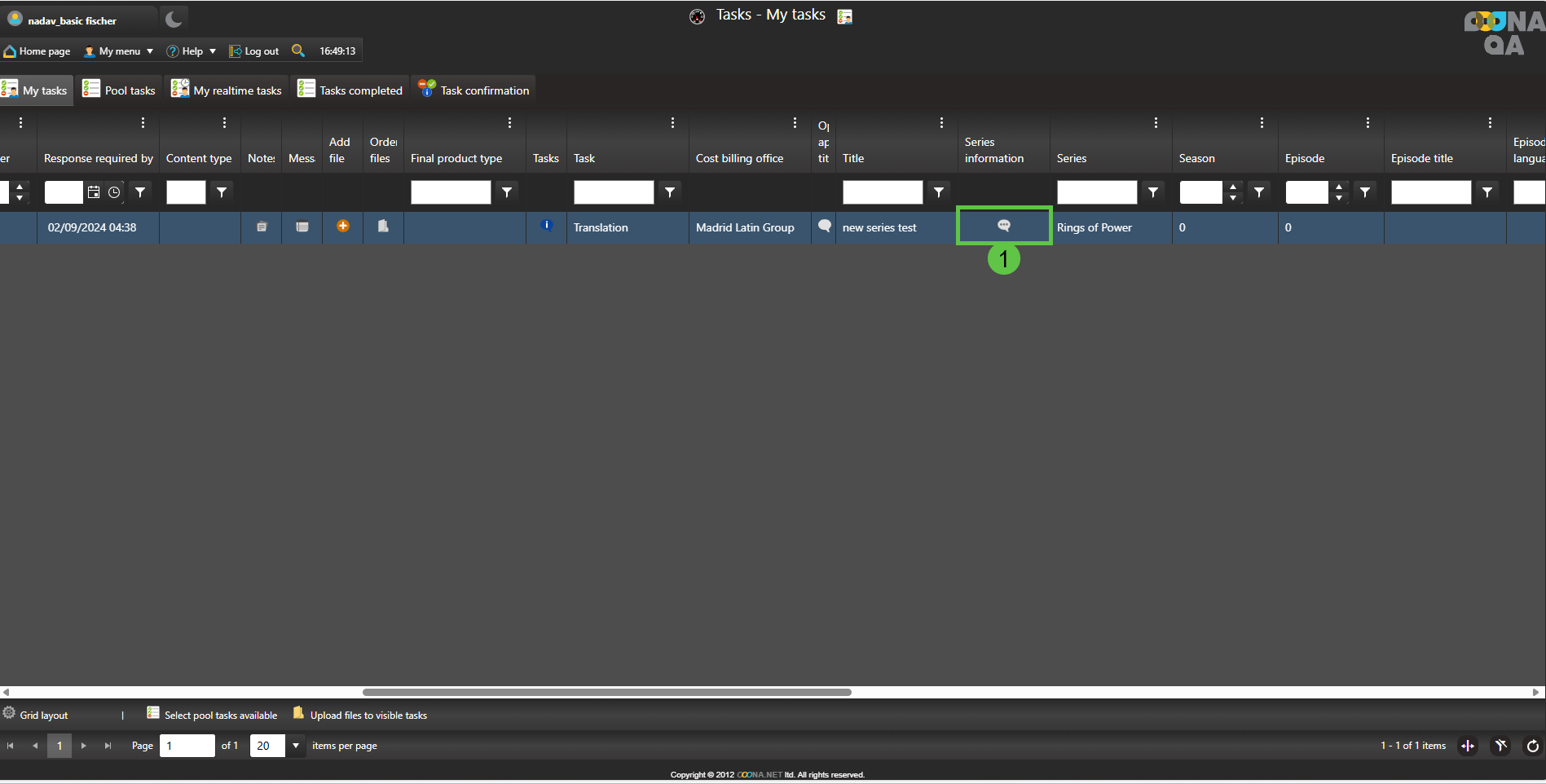Open the Messages icon in task row
This screenshot has height=784, width=1546.
click(302, 227)
